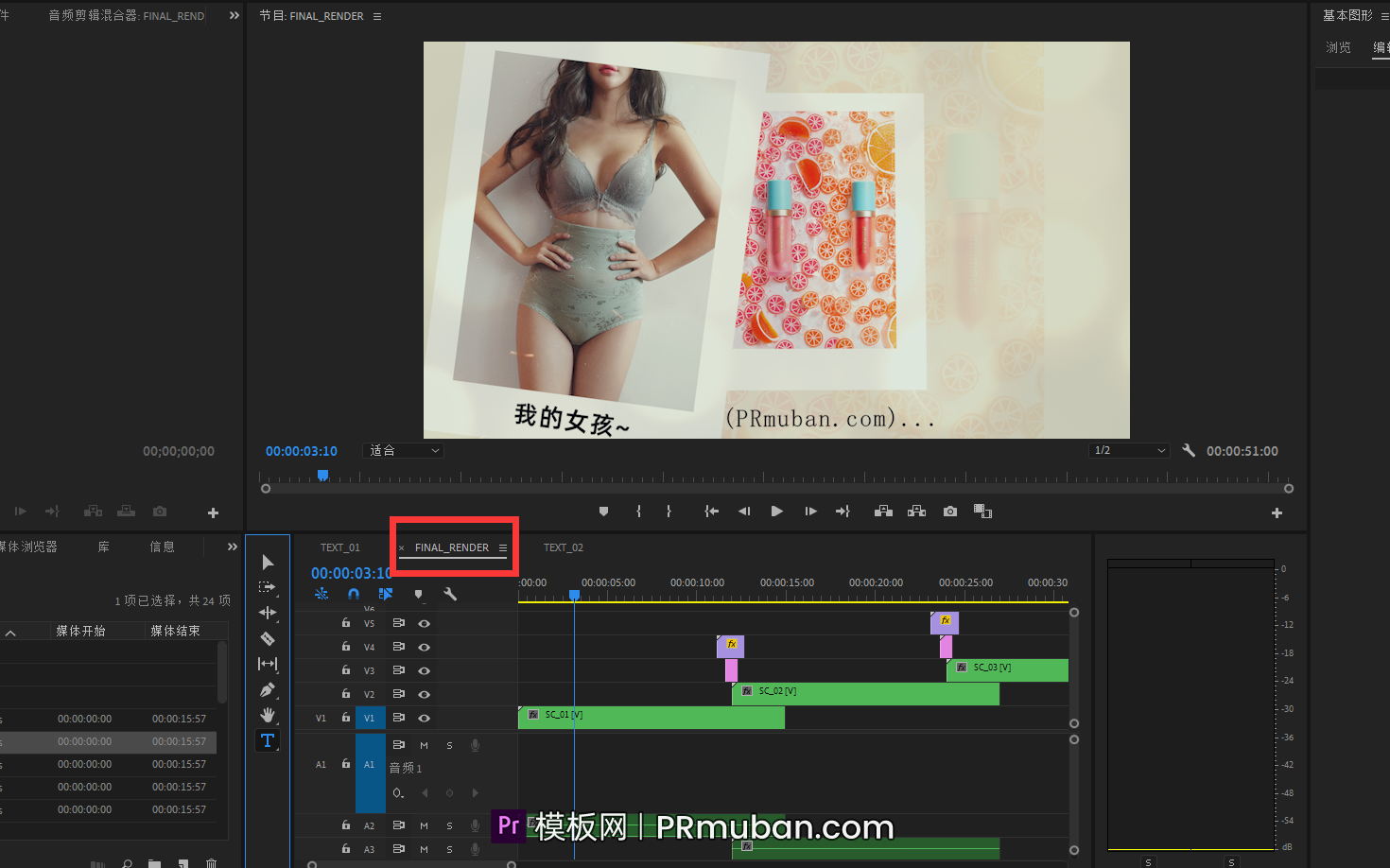Select the Type (T) tool
This screenshot has width=1390, height=868.
(x=268, y=740)
